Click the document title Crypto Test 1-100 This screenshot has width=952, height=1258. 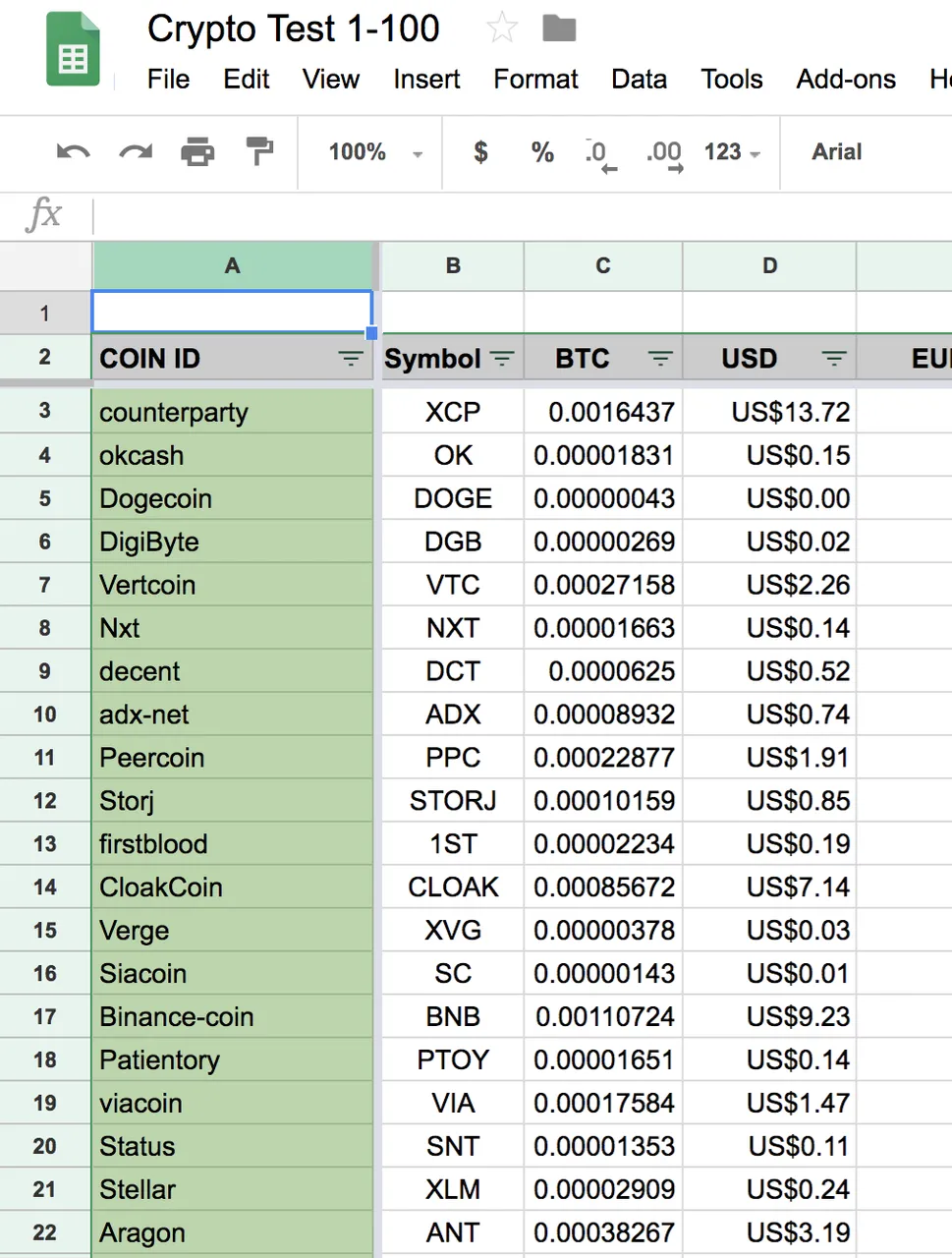pos(294,29)
